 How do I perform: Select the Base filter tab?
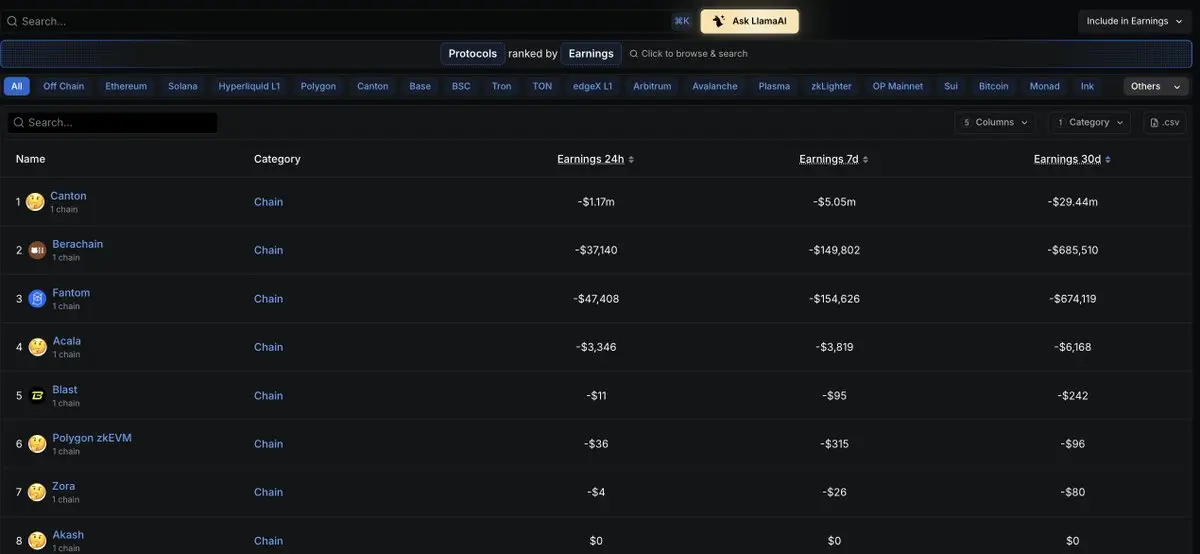(x=420, y=86)
